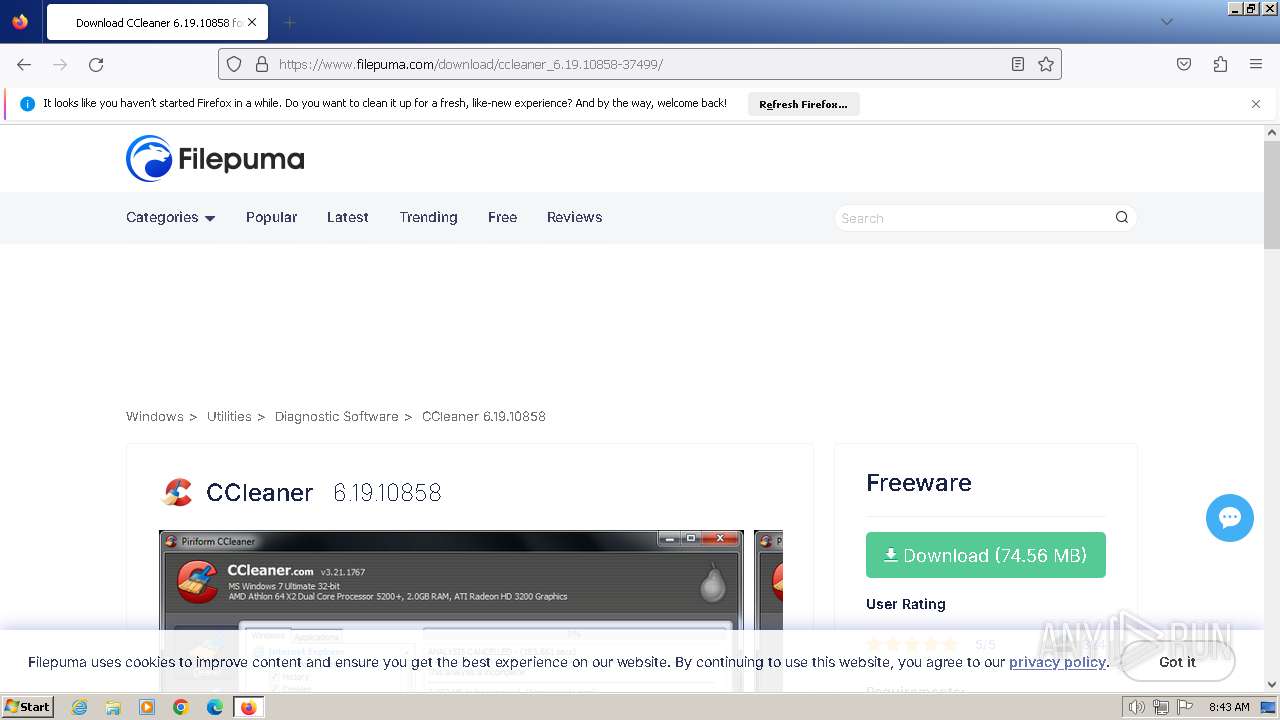Click the Download (74.56 MB) button
This screenshot has width=1280, height=720.
[986, 555]
